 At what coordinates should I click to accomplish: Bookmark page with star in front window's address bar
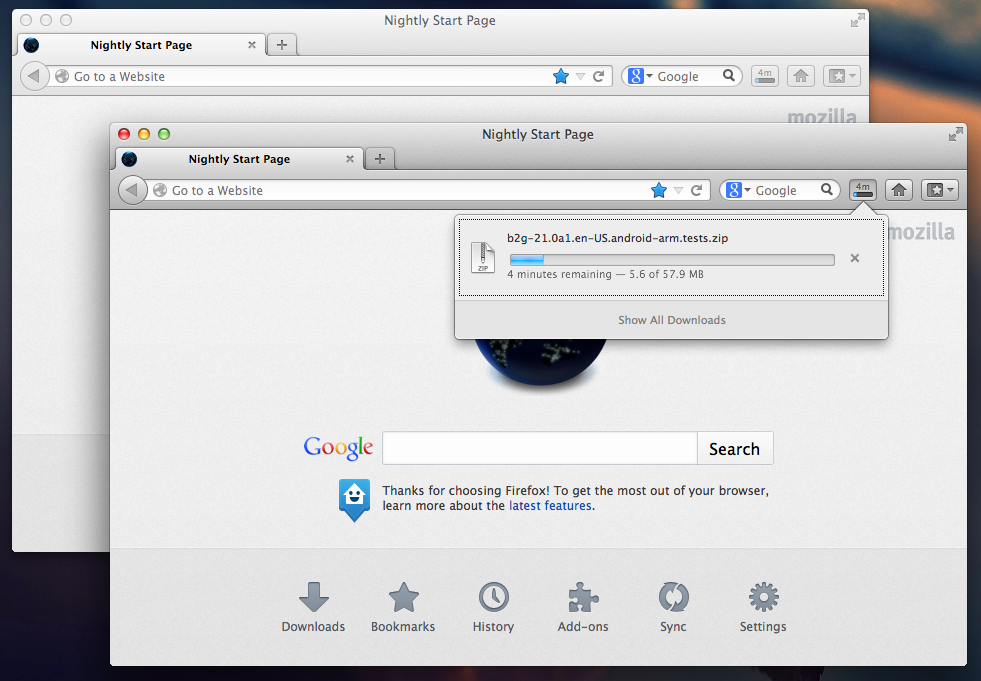(x=659, y=190)
